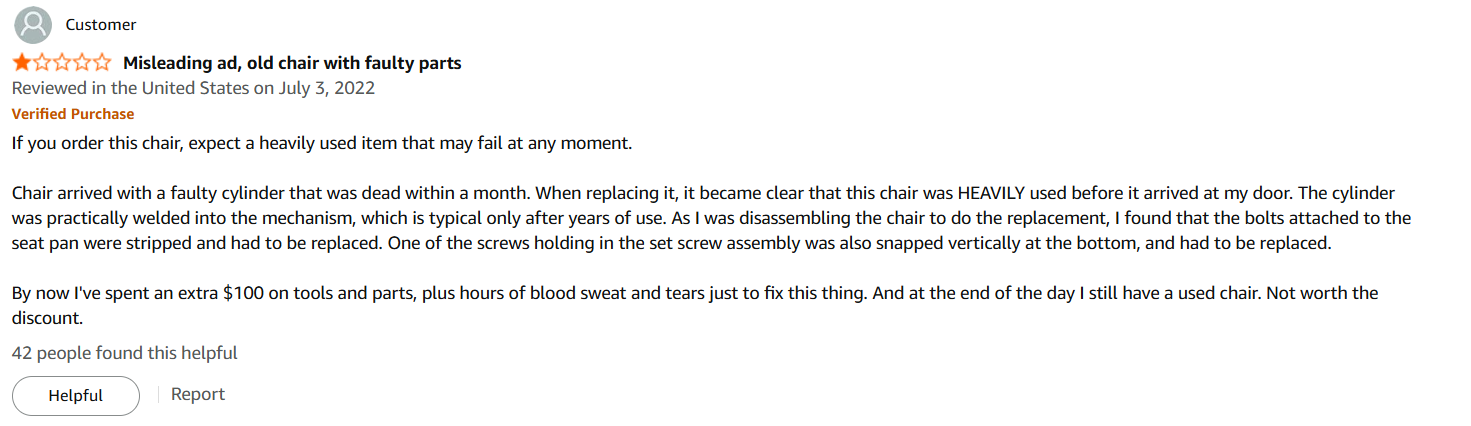
Task: Click the fifth empty rating star
Action: tap(102, 63)
